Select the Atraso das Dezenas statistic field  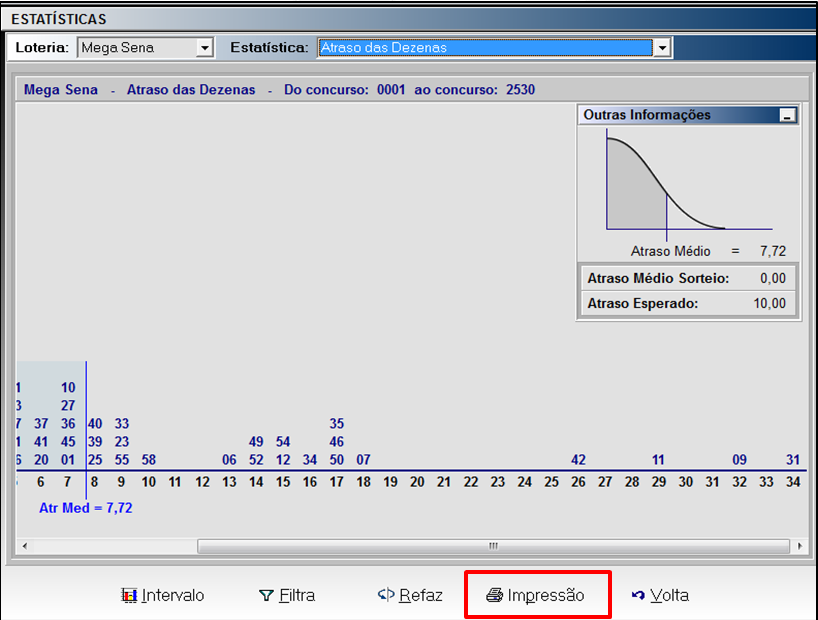[485, 47]
